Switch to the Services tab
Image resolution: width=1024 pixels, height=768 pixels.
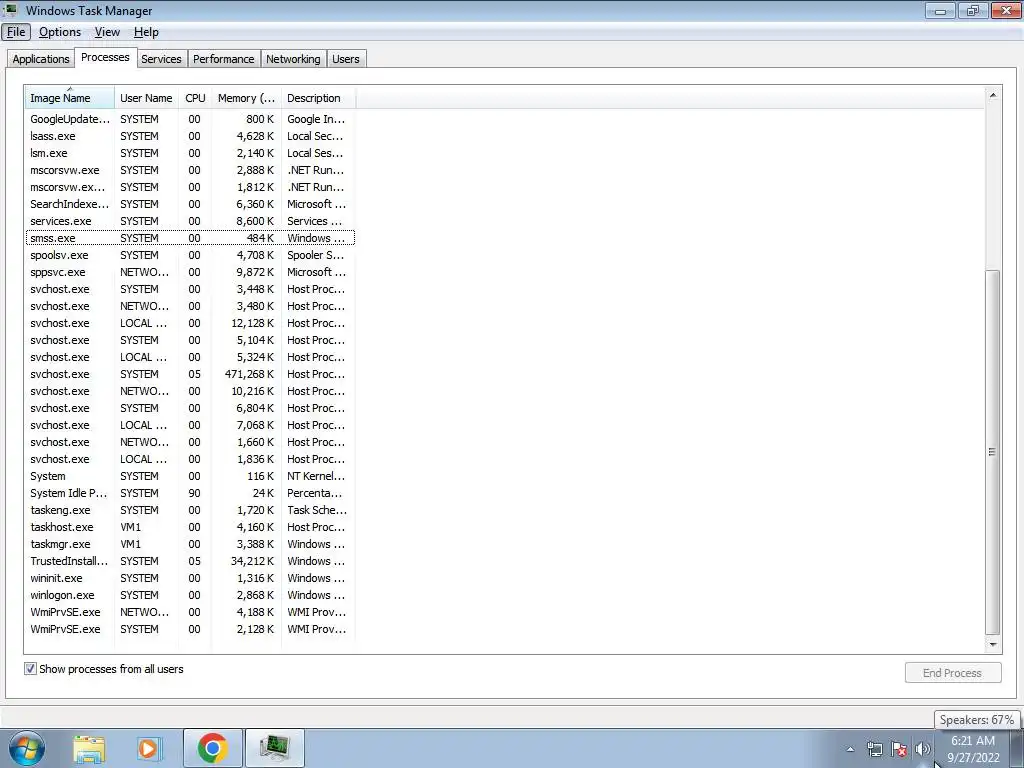(x=161, y=59)
